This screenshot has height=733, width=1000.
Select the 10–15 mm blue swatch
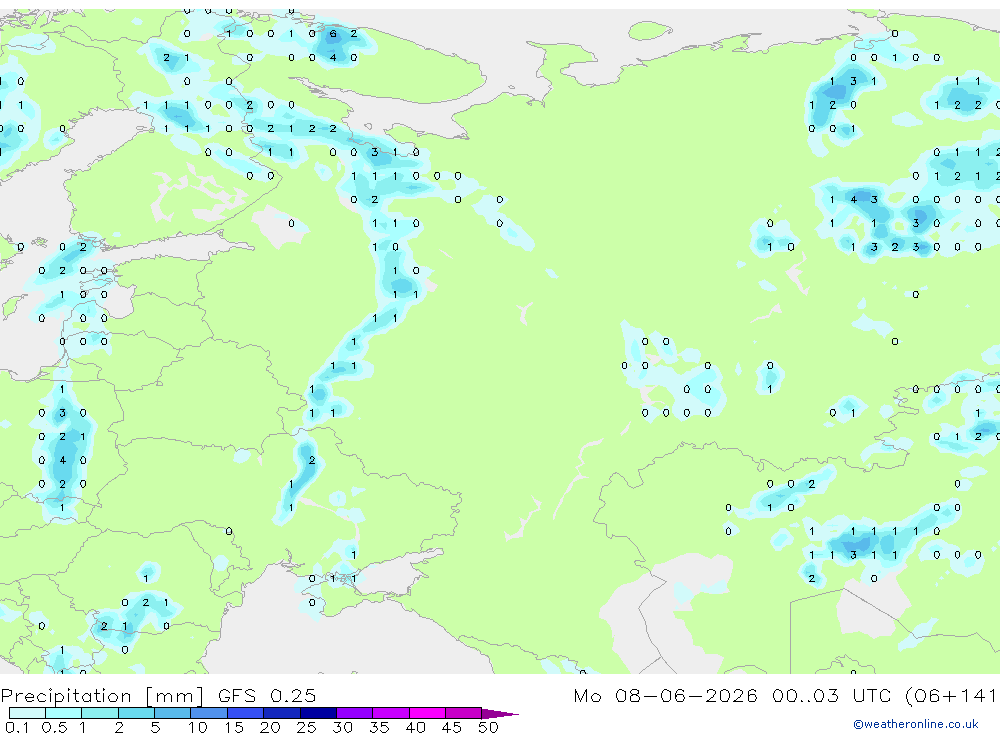[x=209, y=713]
